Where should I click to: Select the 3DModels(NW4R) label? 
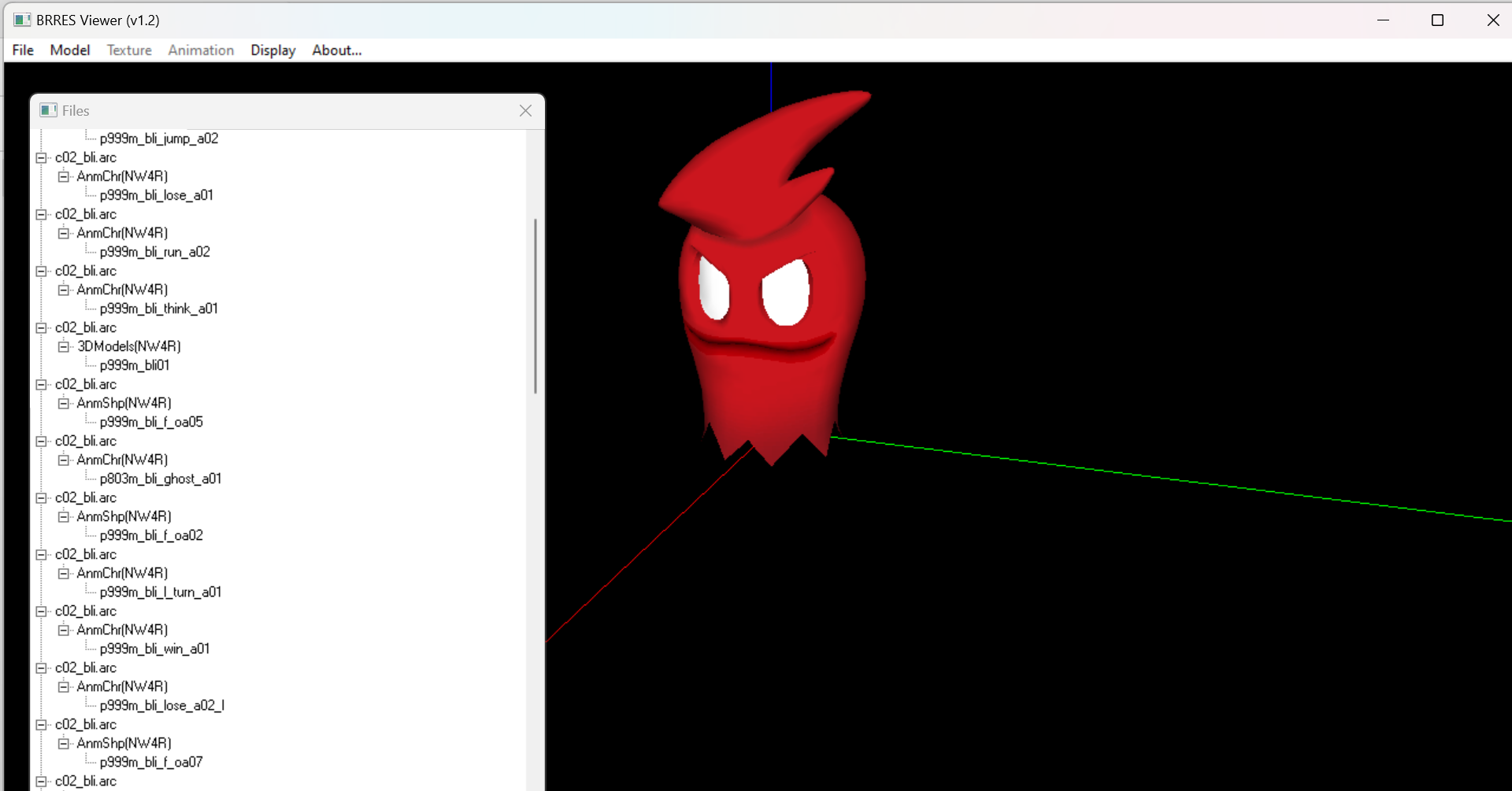129,346
